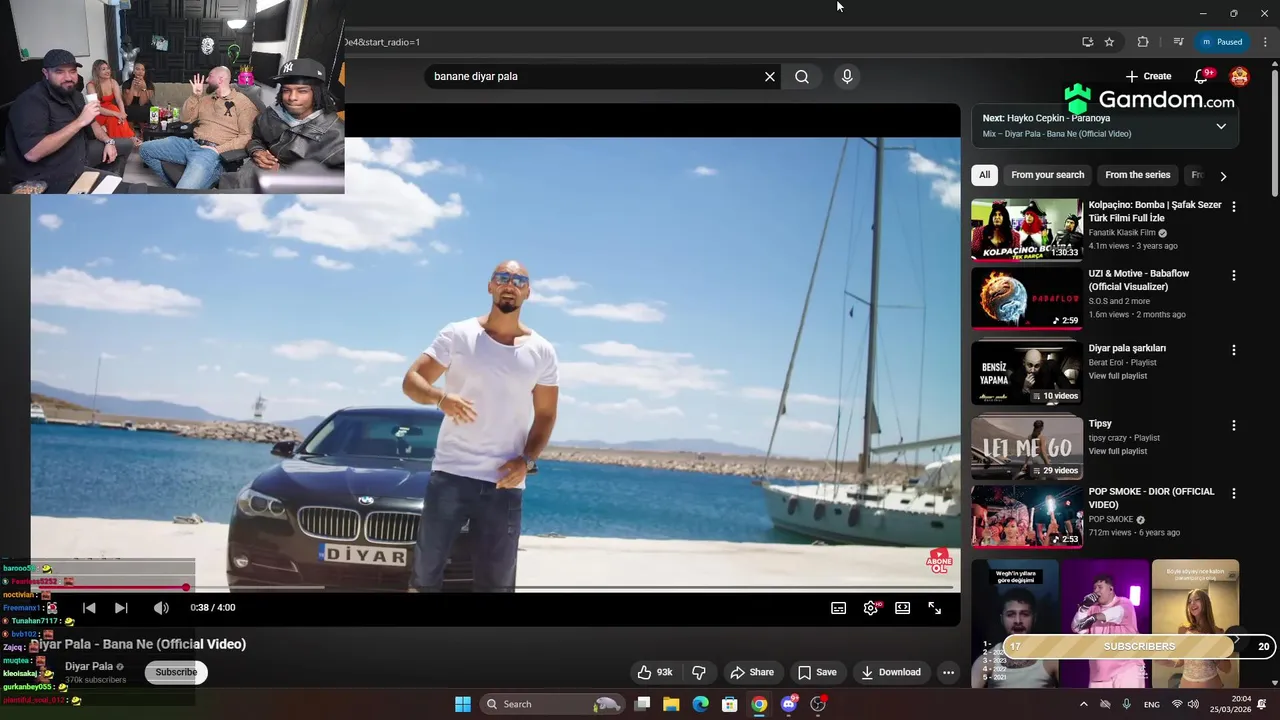Open Task View on the taskbar

tap(643, 704)
